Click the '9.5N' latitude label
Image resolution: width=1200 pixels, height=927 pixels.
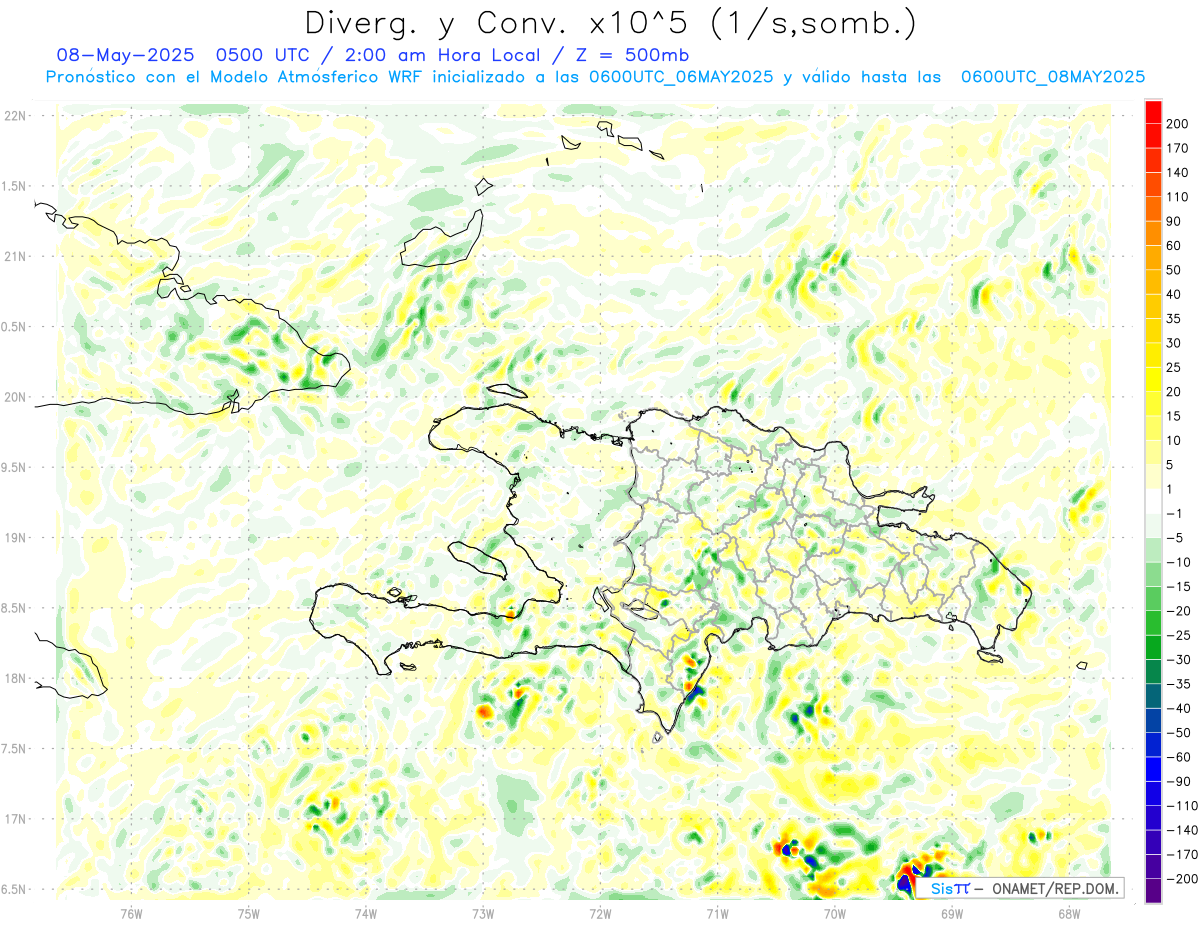(14, 467)
